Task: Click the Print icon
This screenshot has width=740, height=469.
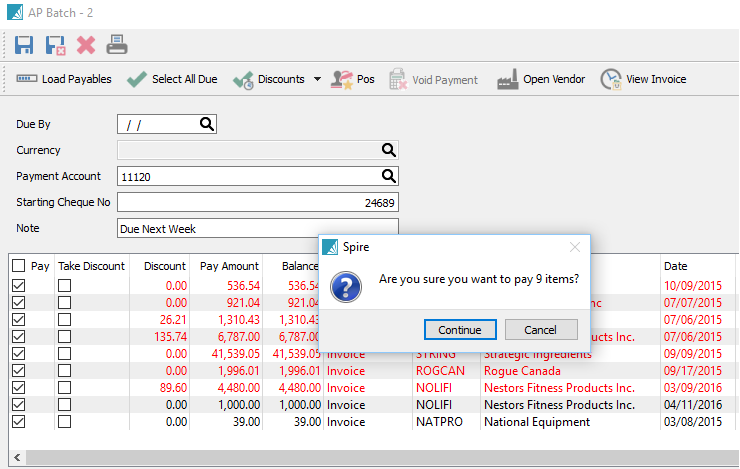Action: coord(117,45)
